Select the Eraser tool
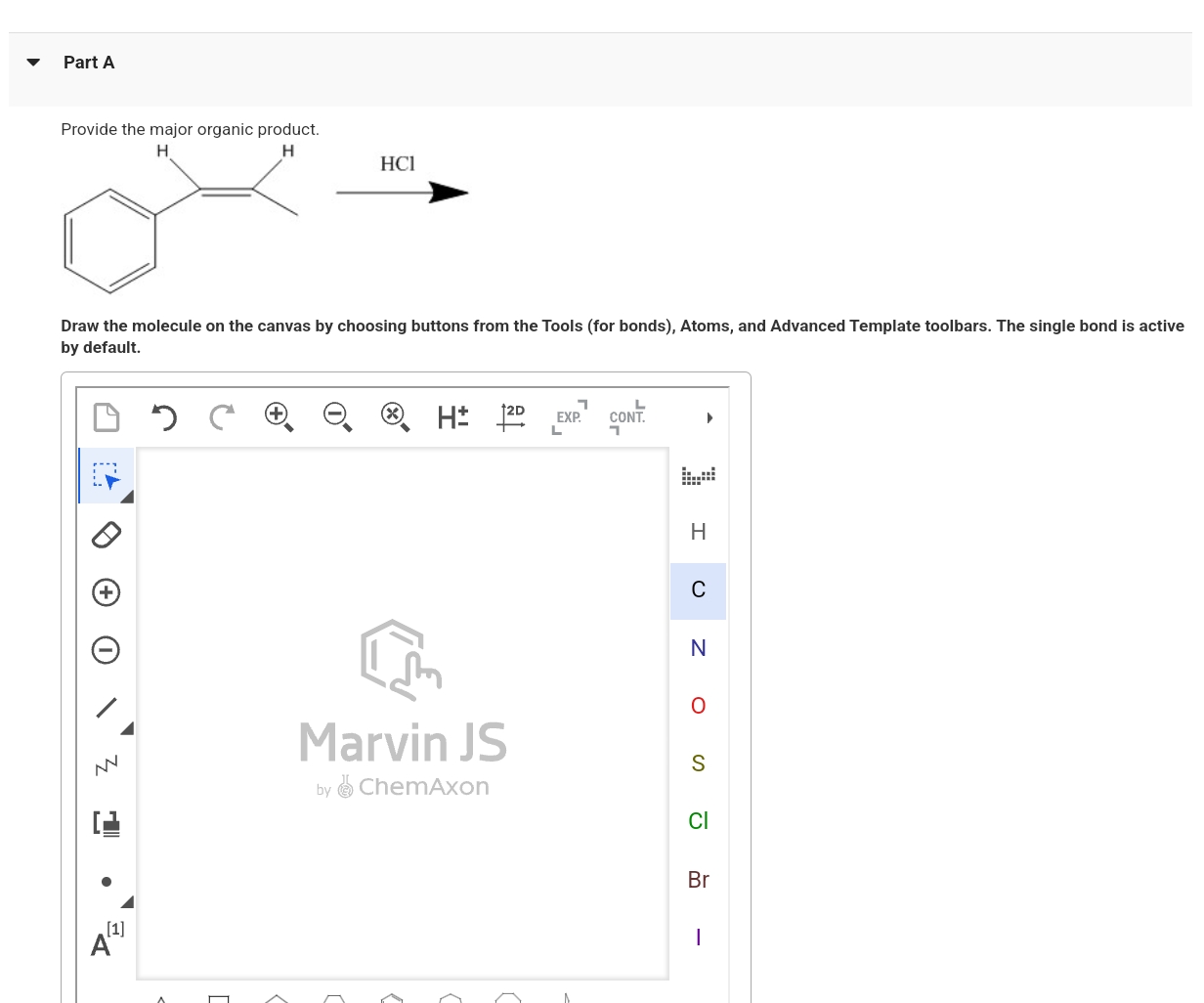Image resolution: width=1204 pixels, height=1003 pixels. [106, 534]
